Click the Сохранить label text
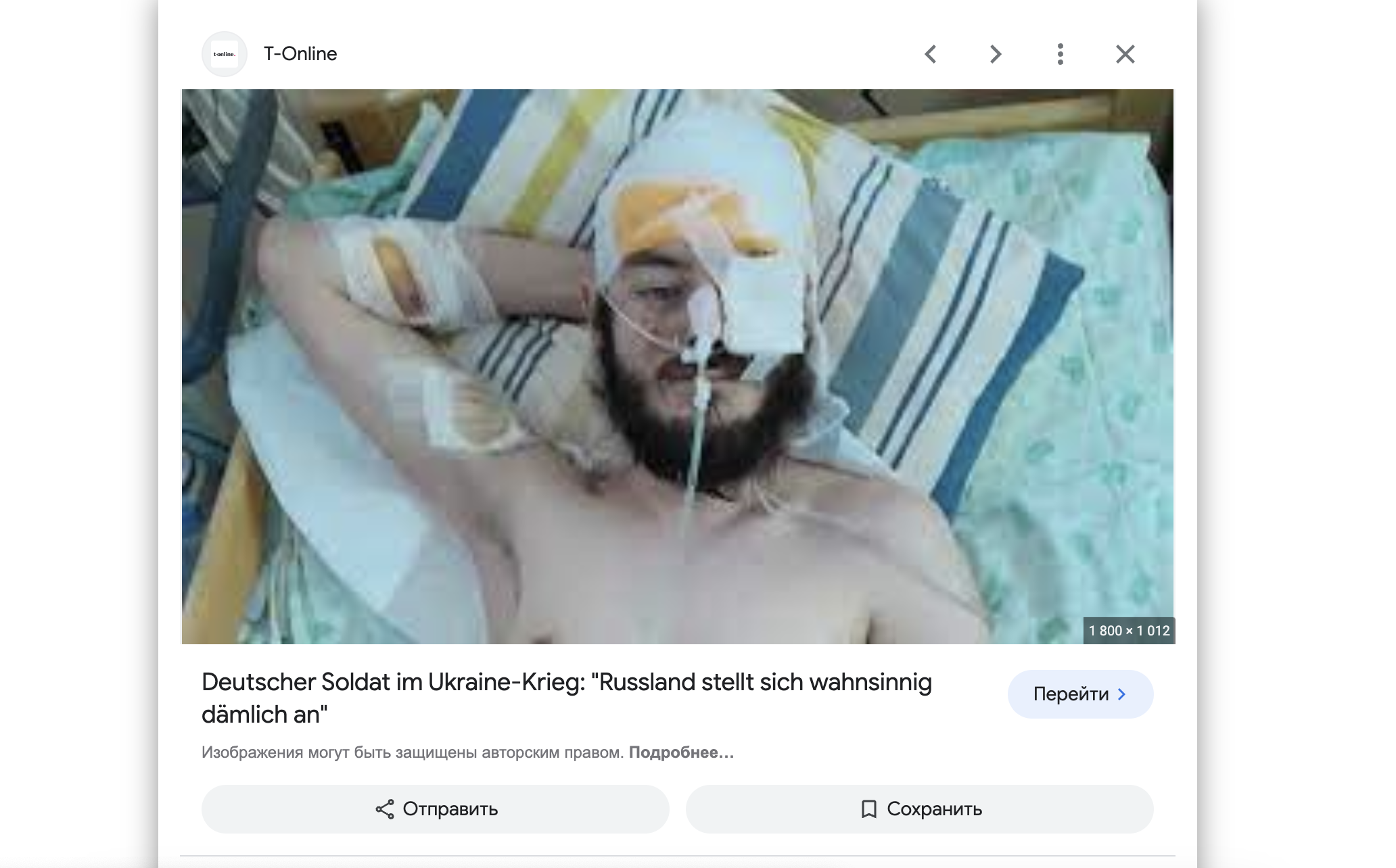1396x868 pixels. coord(935,809)
